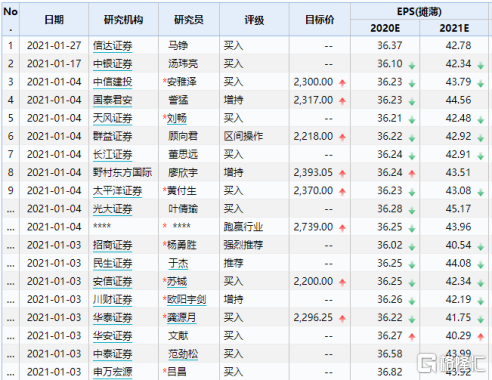Click red up arrow beside 2021E EPS 40.29
The width and height of the screenshot is (492, 380).
481,337
